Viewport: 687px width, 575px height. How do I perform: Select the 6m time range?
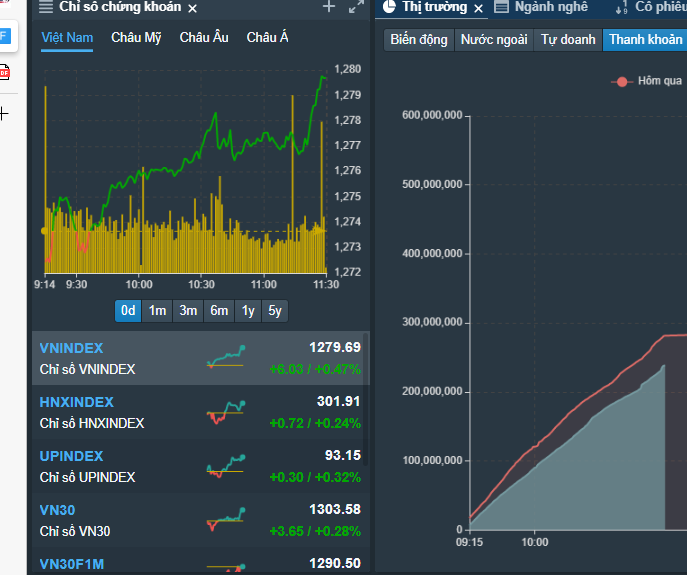click(219, 311)
